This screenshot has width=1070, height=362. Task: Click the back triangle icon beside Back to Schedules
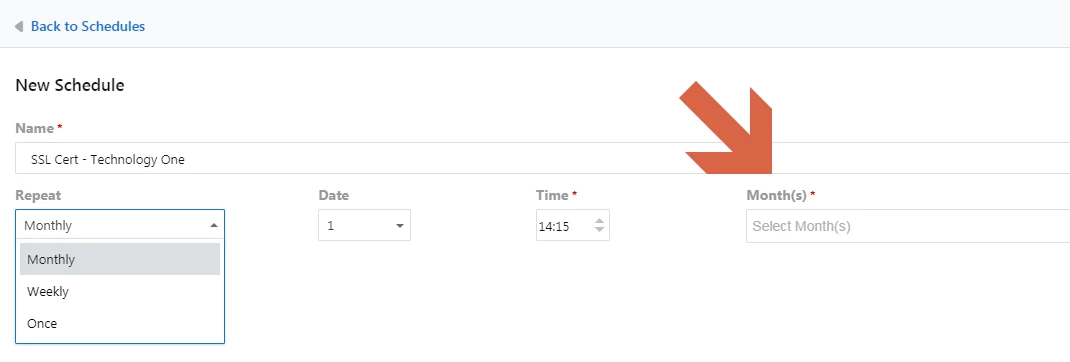18,27
